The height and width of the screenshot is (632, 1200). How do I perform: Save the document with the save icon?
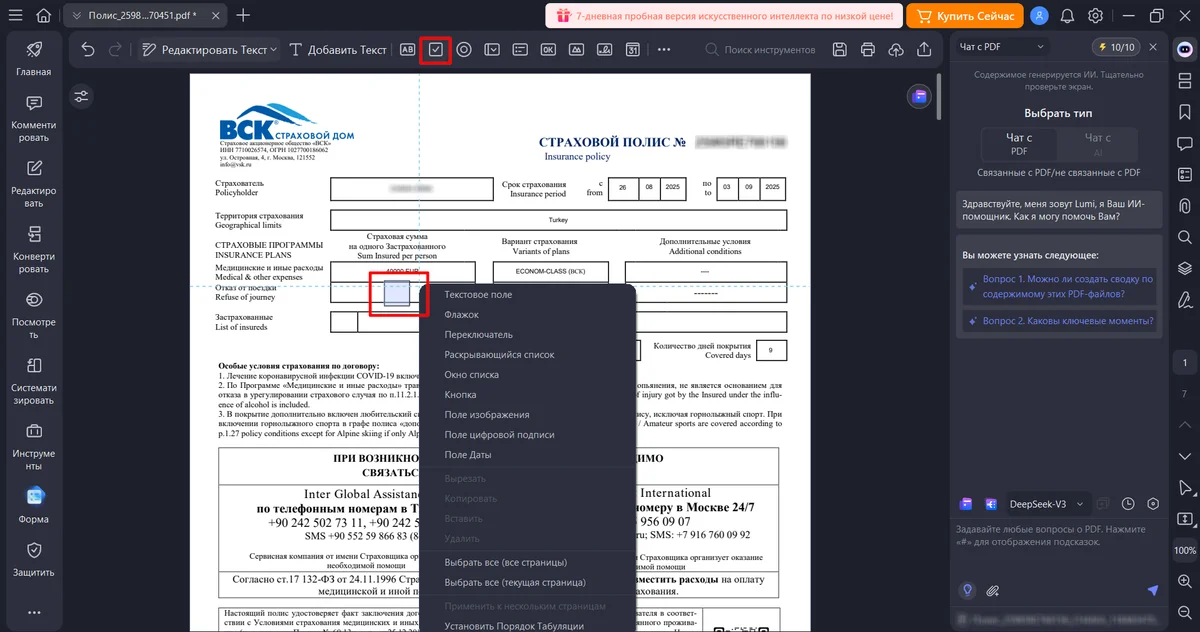point(840,49)
